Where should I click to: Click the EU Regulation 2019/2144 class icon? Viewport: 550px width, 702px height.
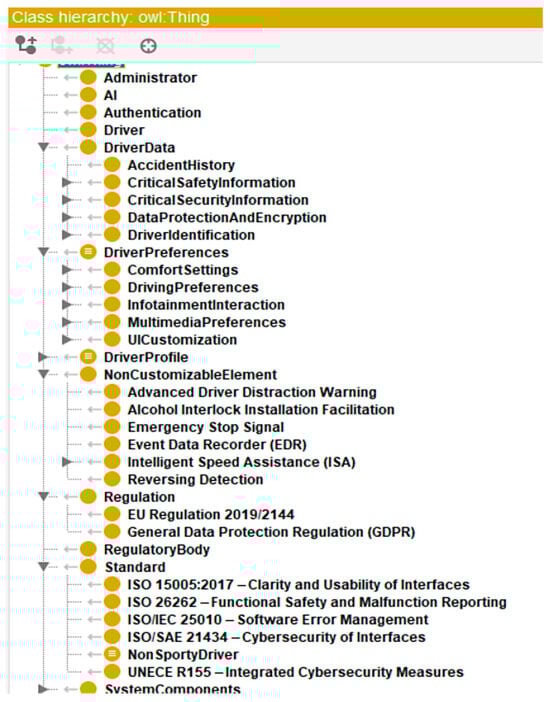tap(112, 514)
